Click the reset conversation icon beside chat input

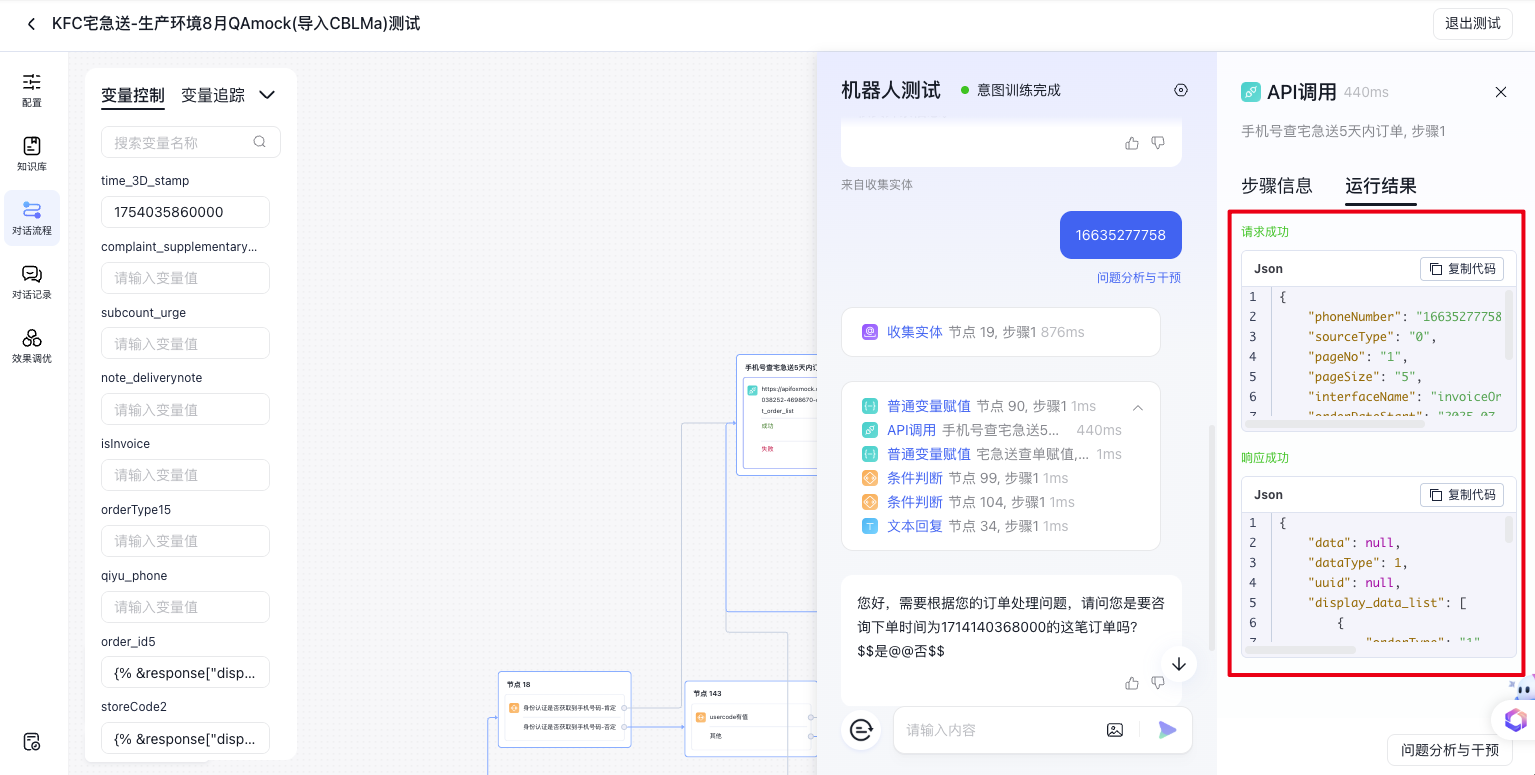861,729
